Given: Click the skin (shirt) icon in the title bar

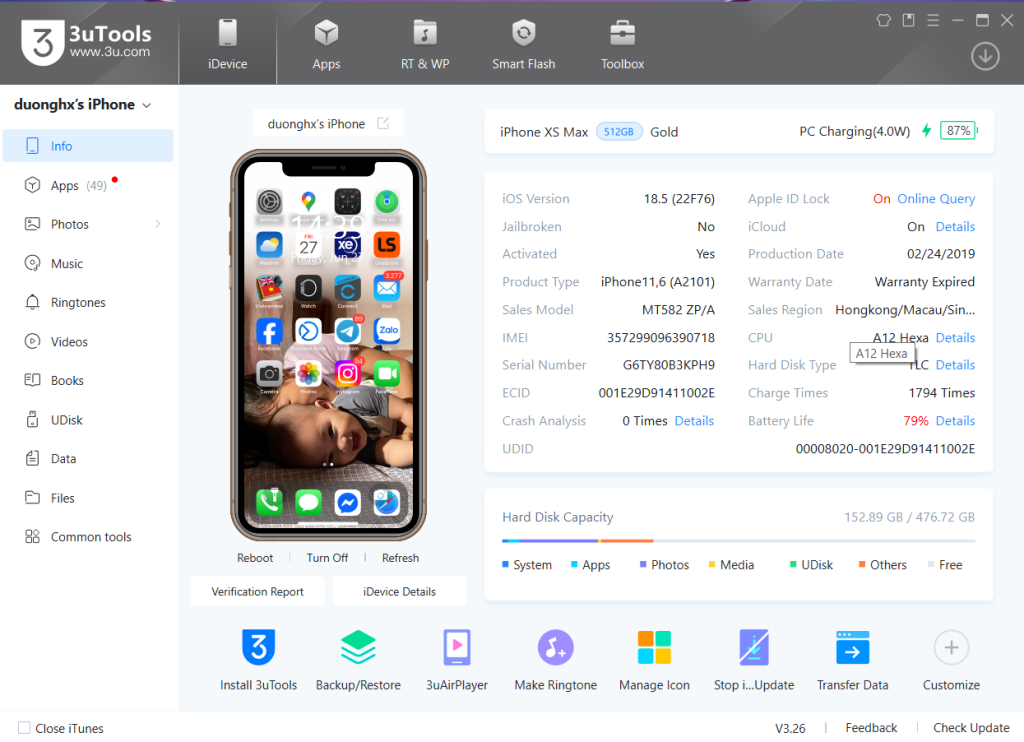Looking at the screenshot, I should coord(883,20).
